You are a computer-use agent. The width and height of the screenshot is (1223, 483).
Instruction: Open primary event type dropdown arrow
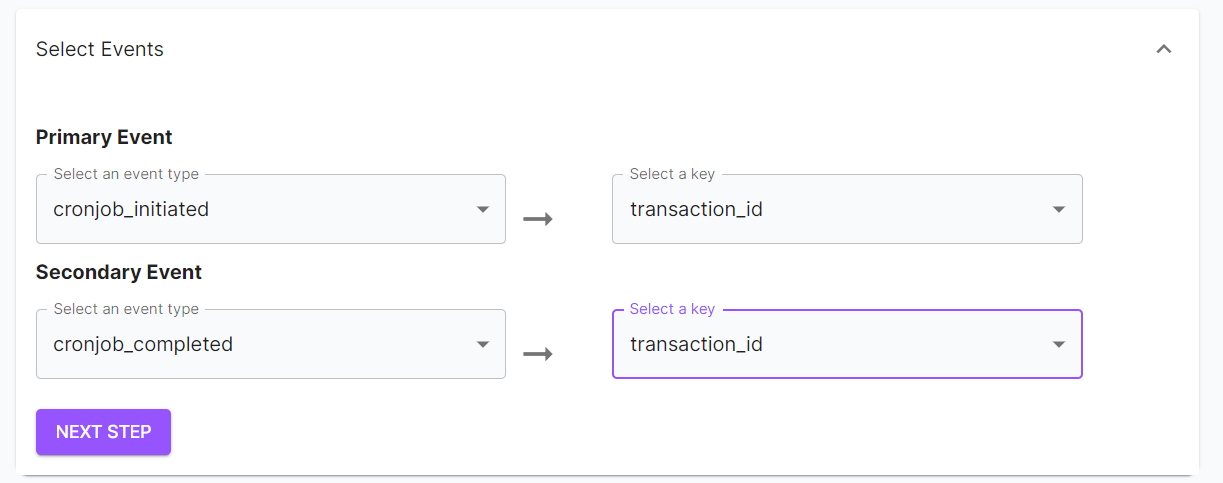[x=483, y=210]
